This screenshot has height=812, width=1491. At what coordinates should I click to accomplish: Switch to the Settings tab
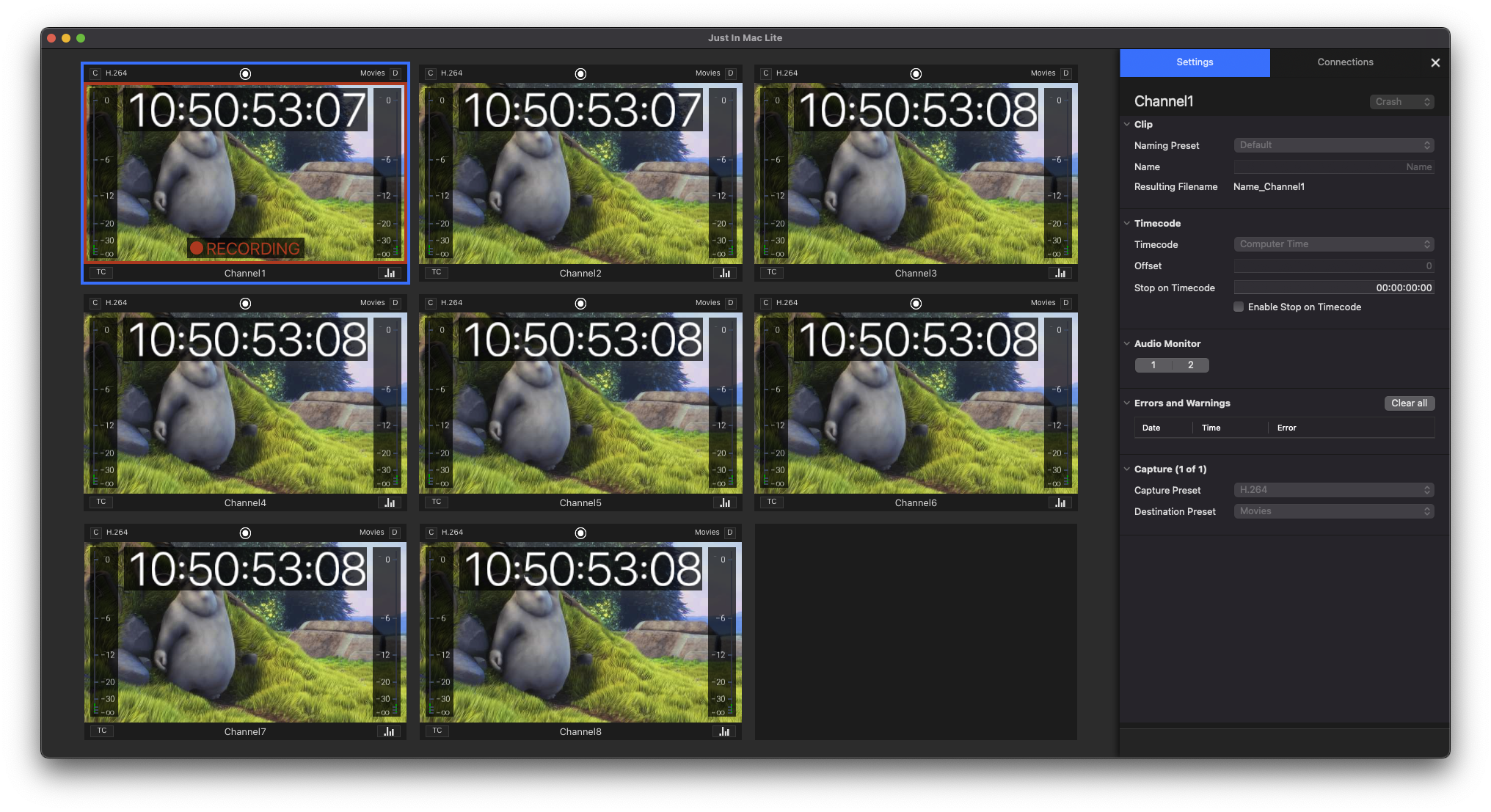pyautogui.click(x=1195, y=62)
